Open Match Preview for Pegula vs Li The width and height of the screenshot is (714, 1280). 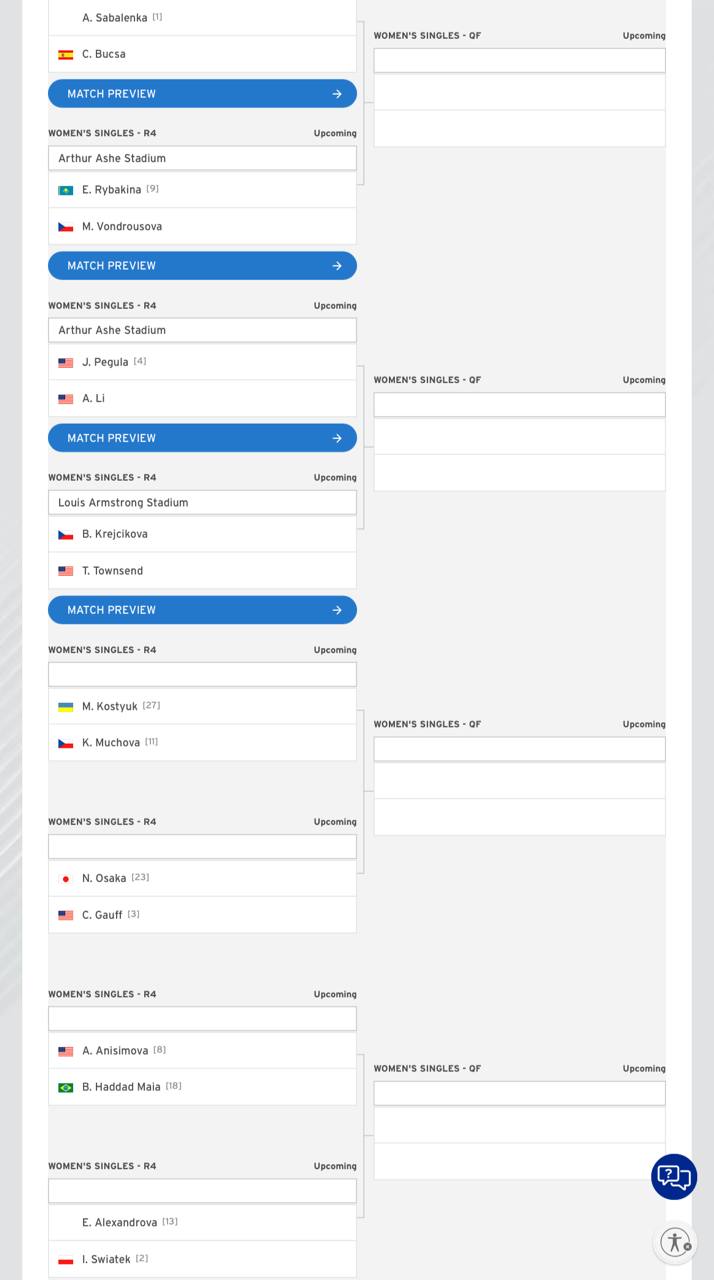[x=202, y=438]
